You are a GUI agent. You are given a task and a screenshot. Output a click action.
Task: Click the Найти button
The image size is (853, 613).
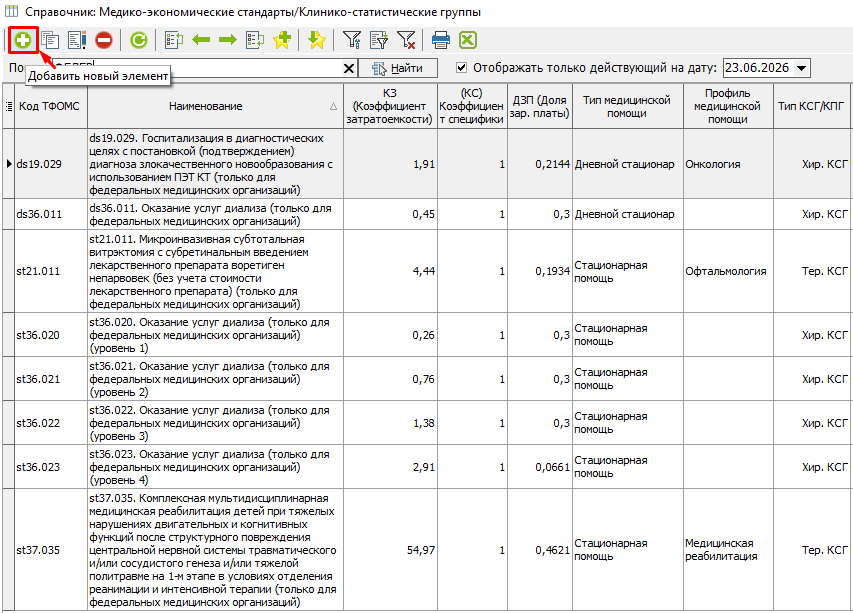398,68
